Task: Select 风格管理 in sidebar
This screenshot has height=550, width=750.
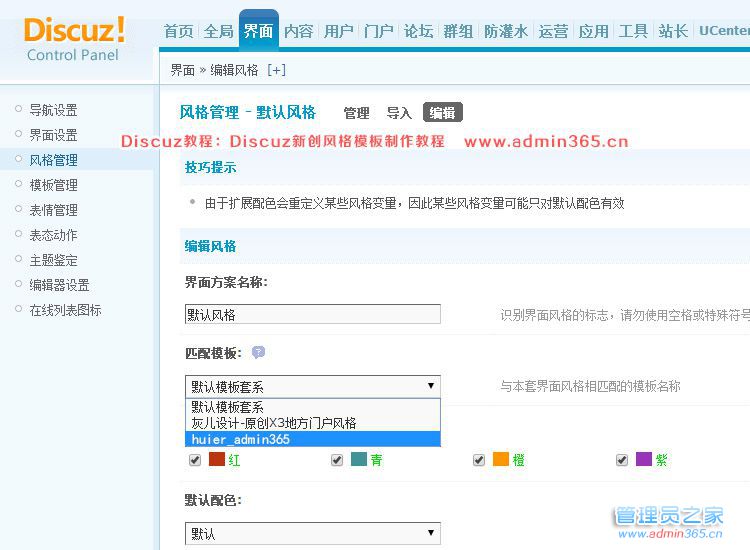Action: (54, 160)
